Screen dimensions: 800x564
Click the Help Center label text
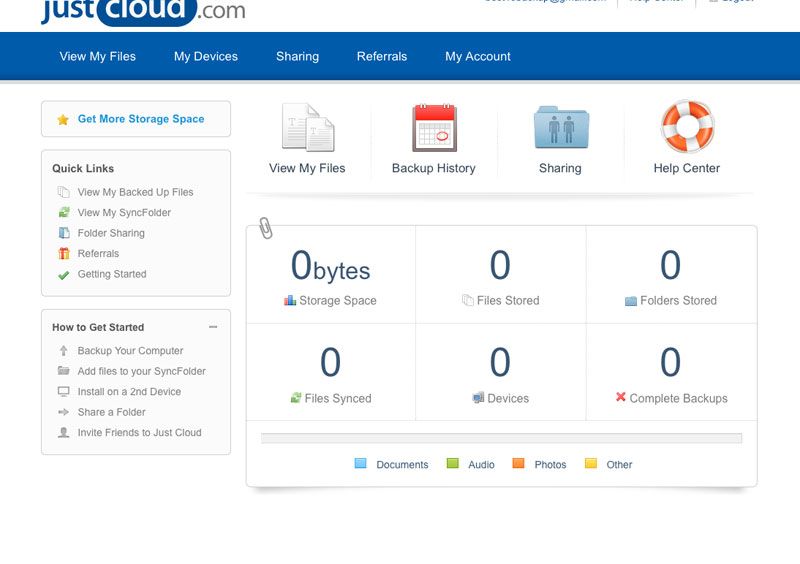coord(687,168)
